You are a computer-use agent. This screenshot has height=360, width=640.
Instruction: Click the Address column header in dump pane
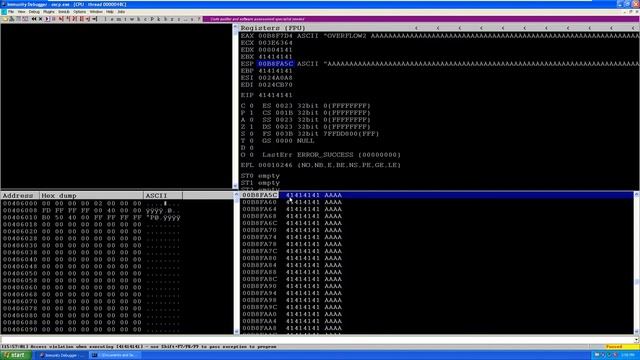(x=20, y=196)
